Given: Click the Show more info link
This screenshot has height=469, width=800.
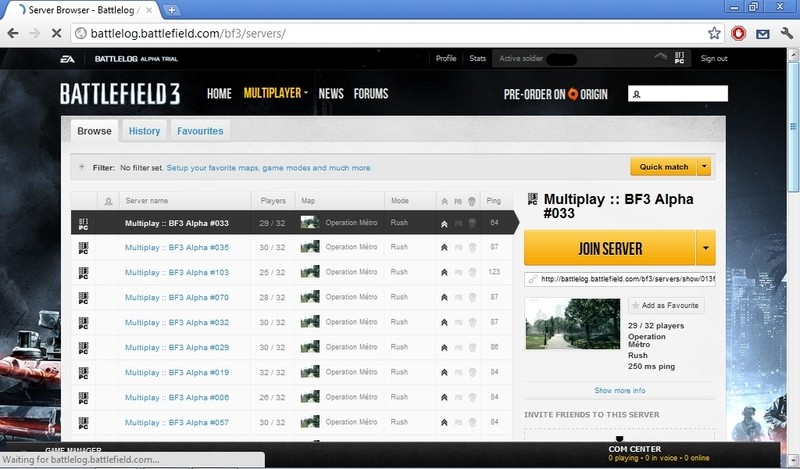Looking at the screenshot, I should coord(619,390).
